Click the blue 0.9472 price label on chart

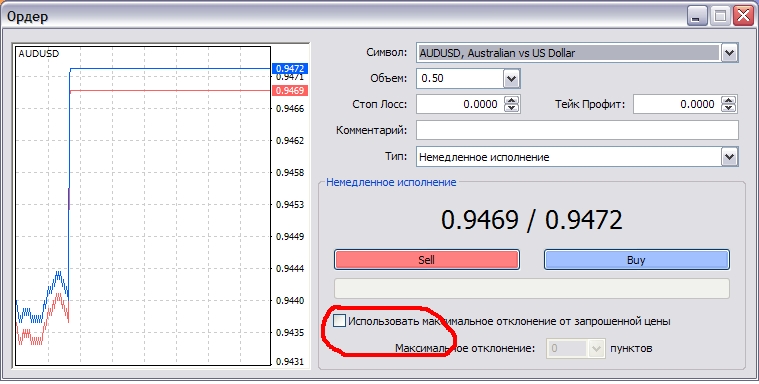(x=289, y=69)
